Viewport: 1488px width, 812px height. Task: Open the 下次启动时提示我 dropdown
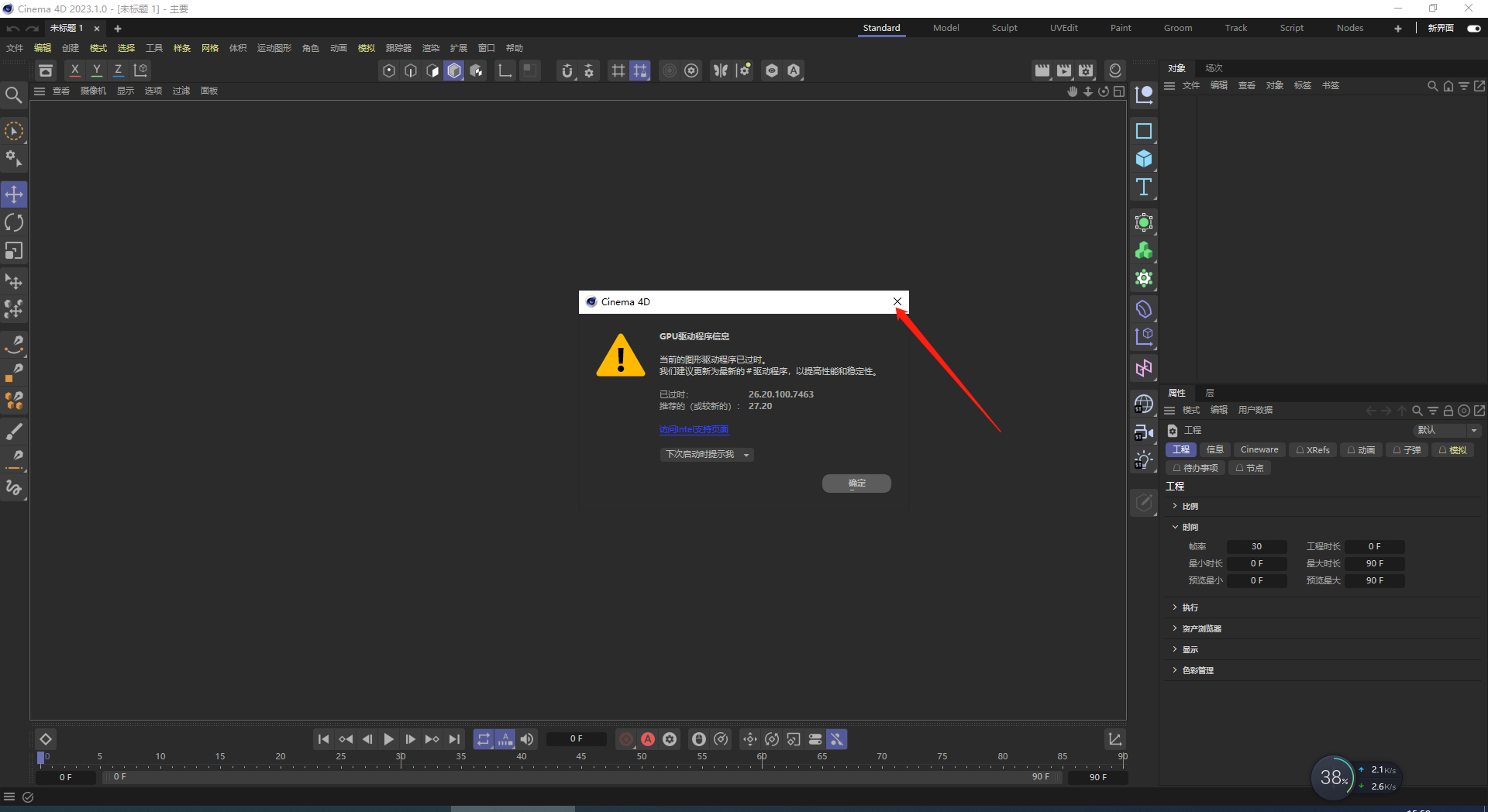coord(707,455)
